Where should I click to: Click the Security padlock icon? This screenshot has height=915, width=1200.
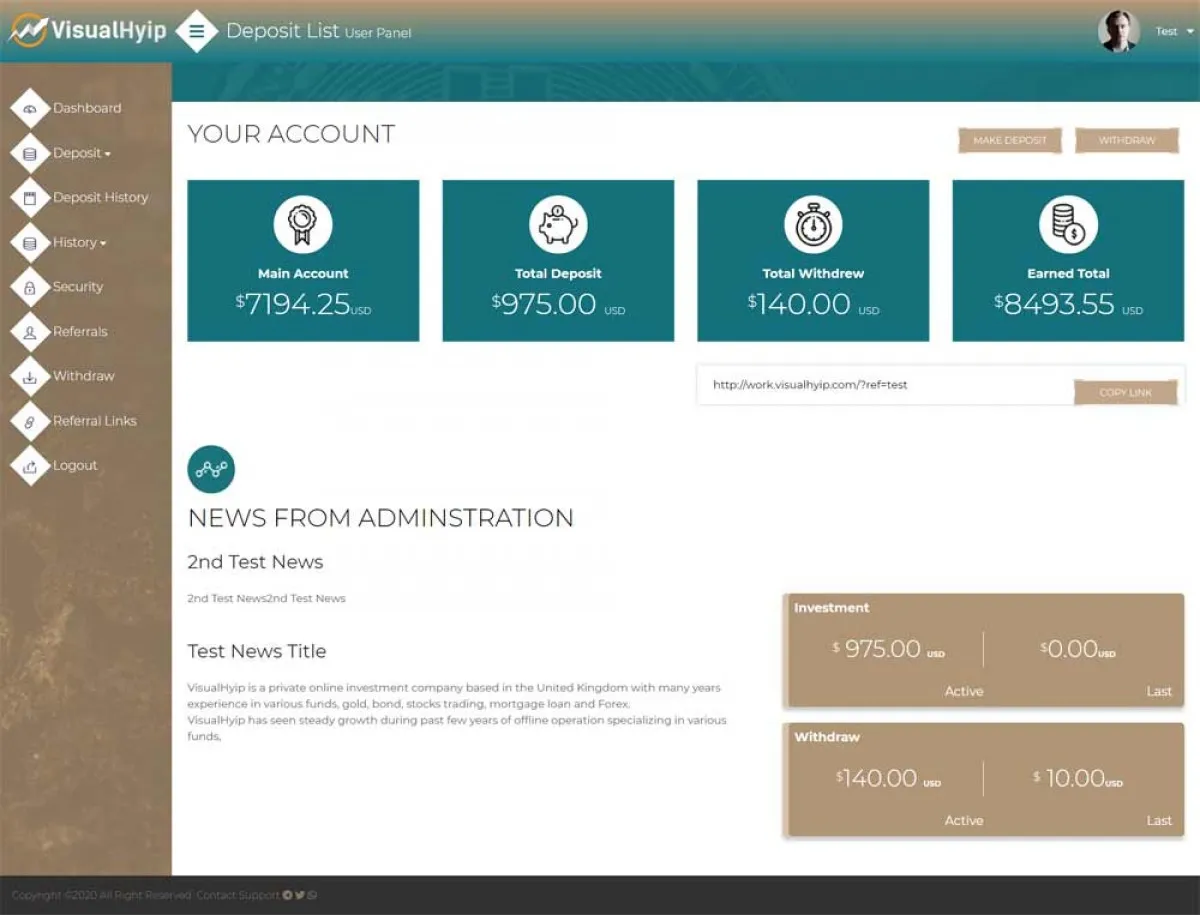click(30, 288)
